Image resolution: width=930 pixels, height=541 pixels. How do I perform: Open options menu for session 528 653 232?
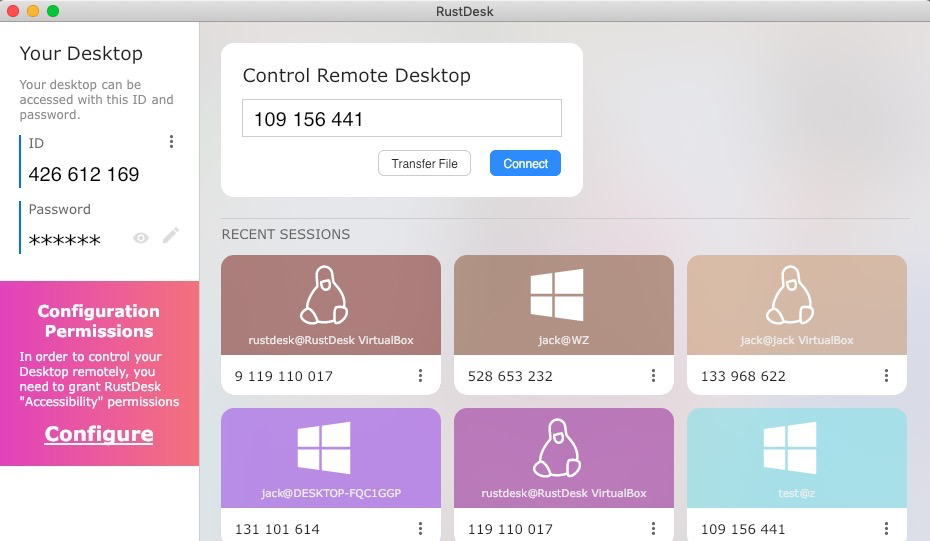pyautogui.click(x=653, y=376)
